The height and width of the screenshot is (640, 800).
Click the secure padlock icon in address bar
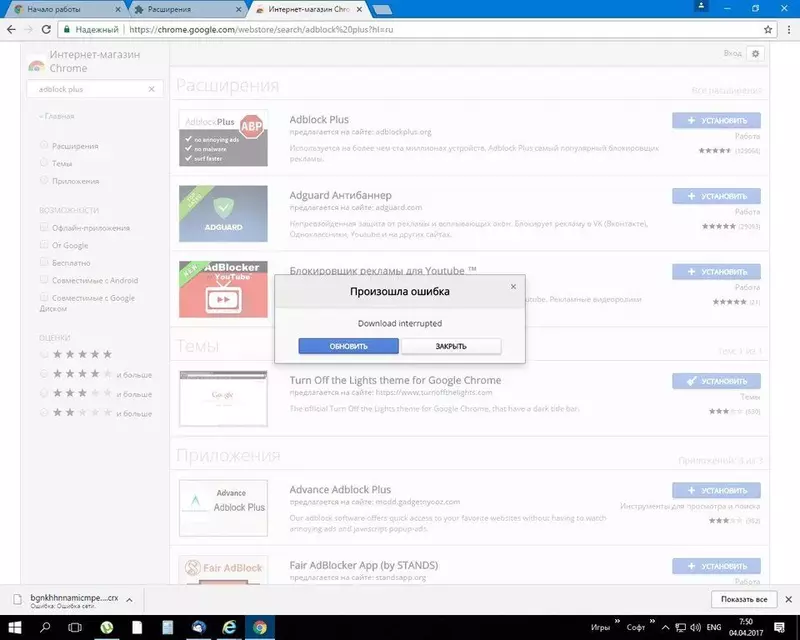pos(66,30)
